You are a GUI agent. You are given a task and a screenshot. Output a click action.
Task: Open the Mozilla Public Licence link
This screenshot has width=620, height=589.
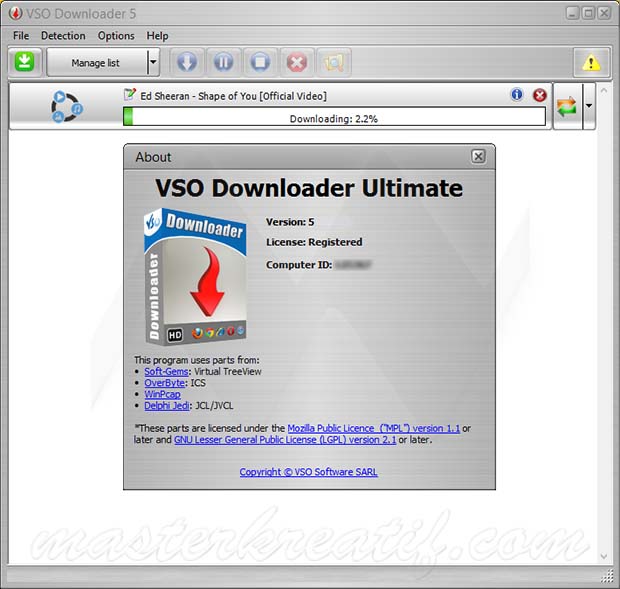click(374, 428)
